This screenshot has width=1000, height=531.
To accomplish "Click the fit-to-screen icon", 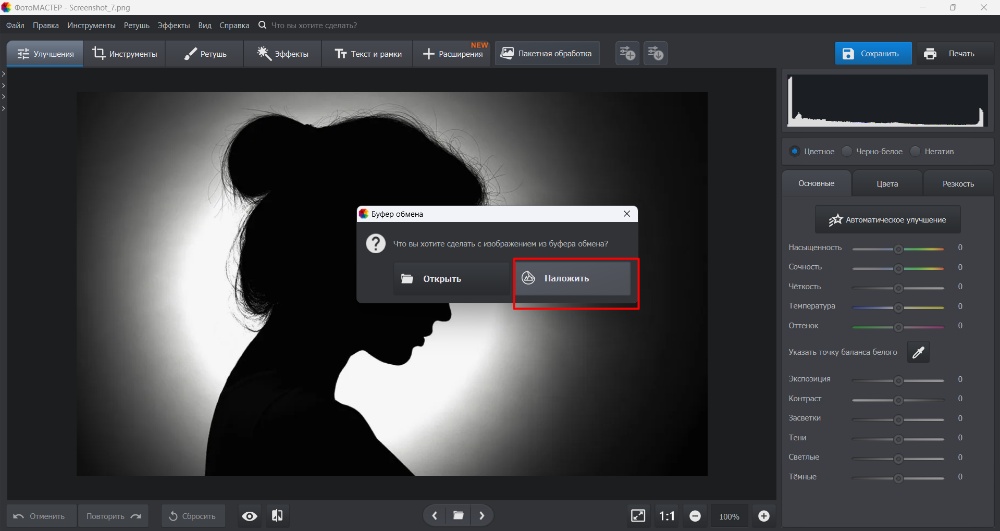I will point(638,516).
